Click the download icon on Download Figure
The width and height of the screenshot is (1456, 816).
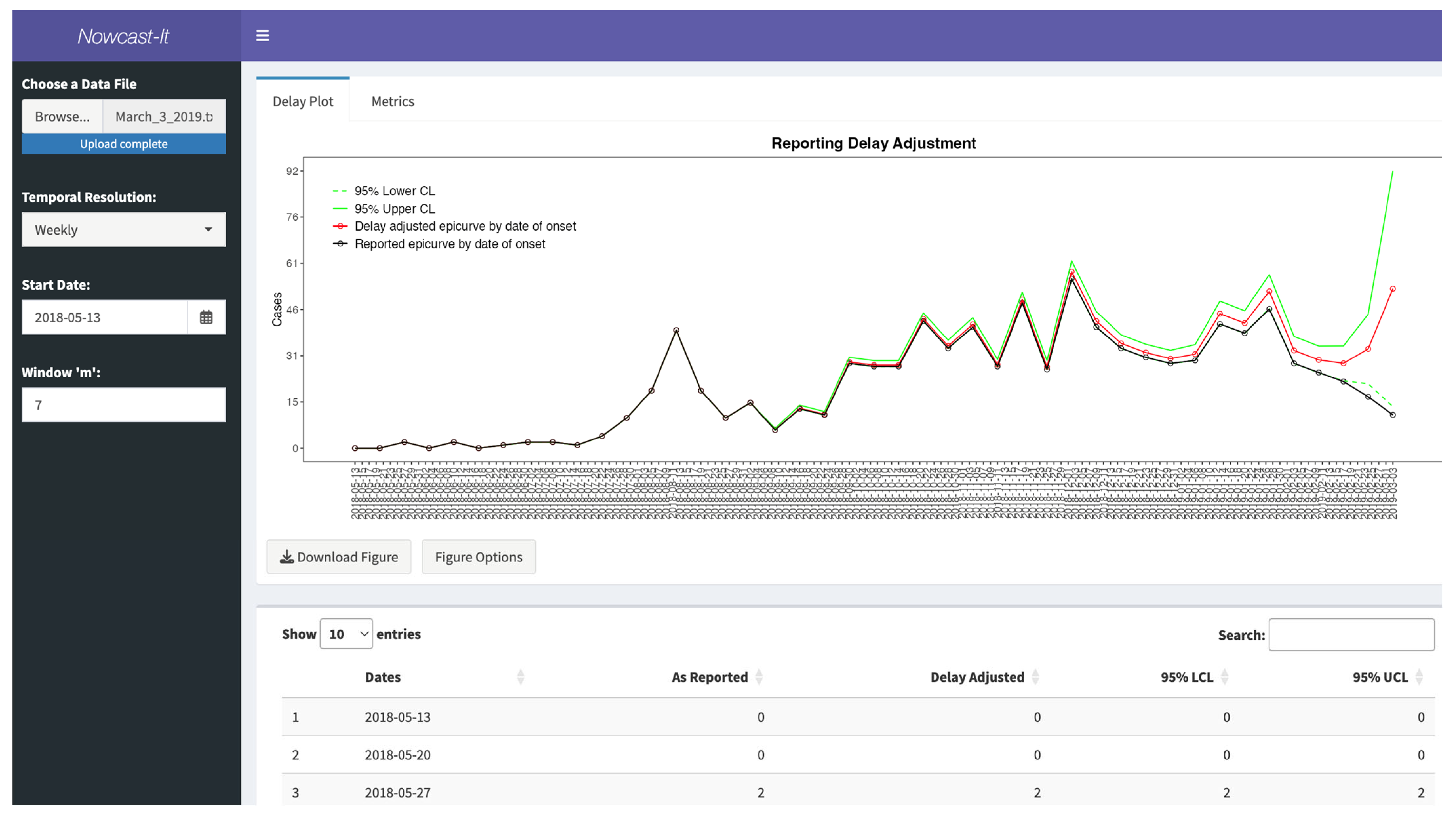(287, 557)
